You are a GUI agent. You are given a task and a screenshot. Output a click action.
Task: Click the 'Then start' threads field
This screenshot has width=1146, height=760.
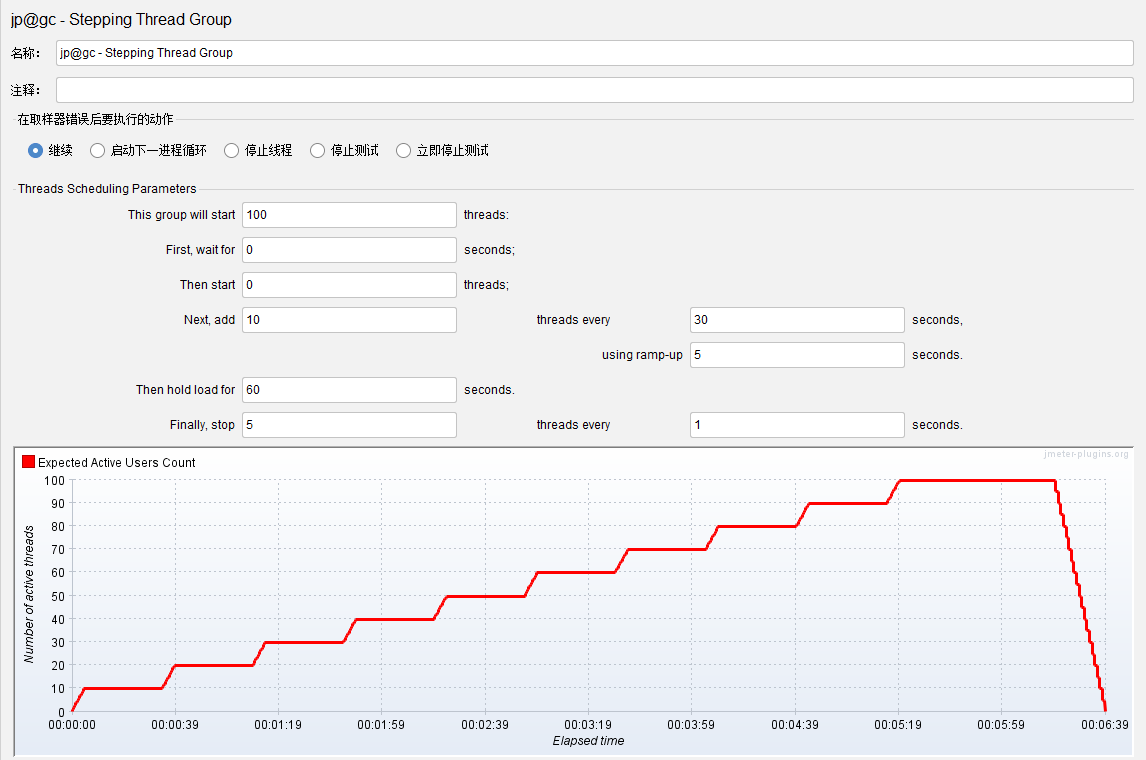349,285
